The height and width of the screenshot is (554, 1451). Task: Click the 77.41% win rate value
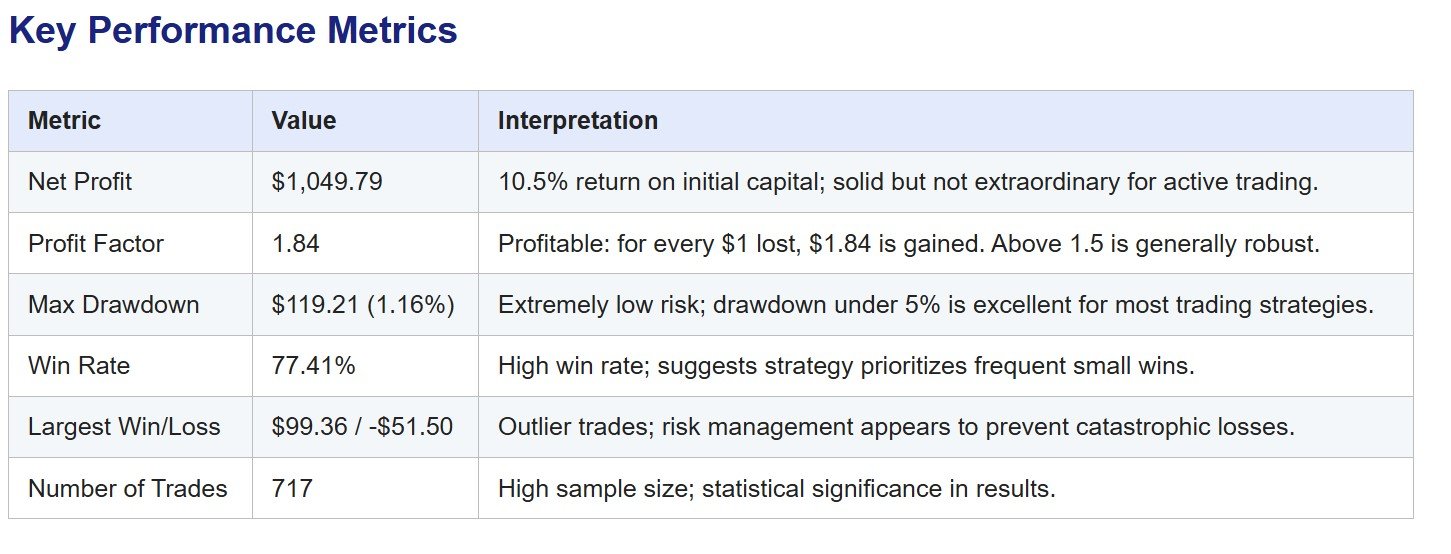tap(313, 366)
